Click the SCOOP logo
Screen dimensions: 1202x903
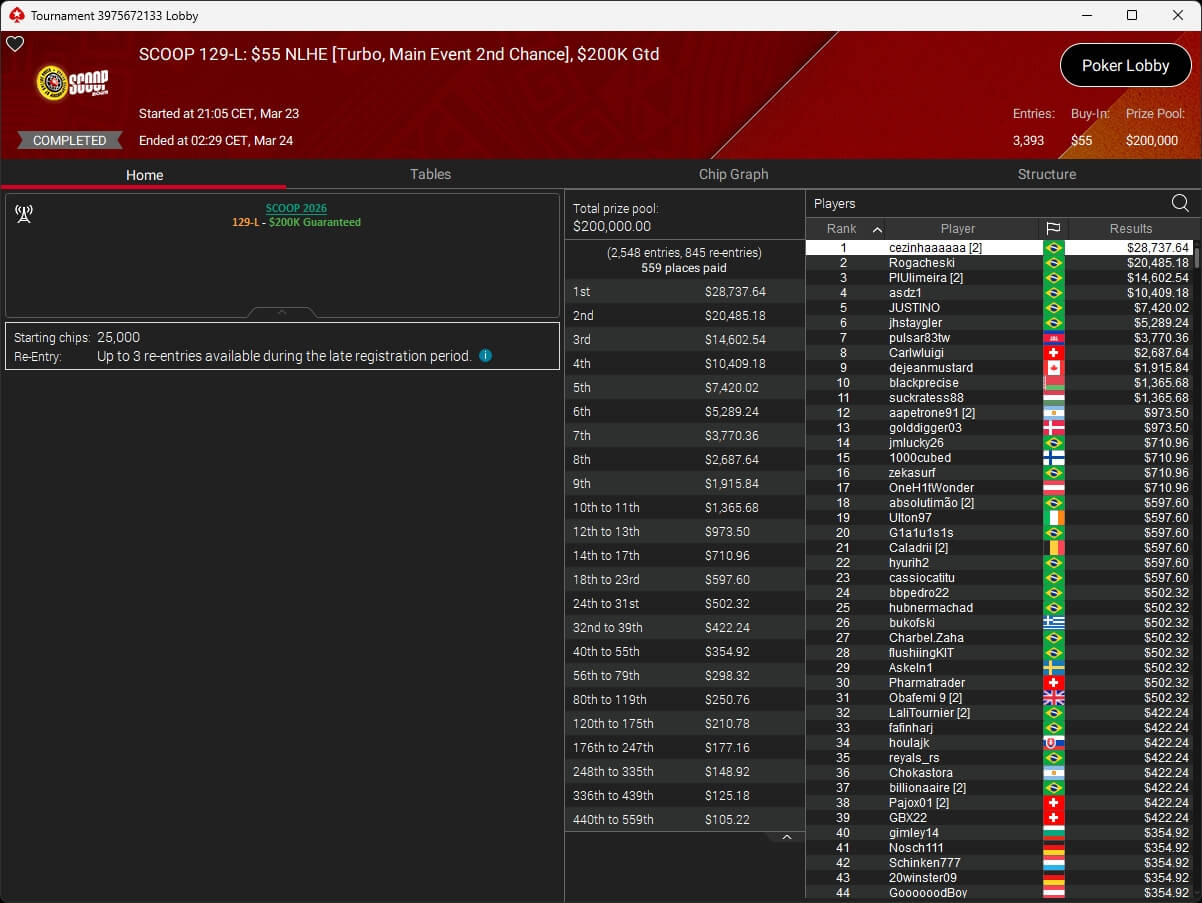click(72, 83)
